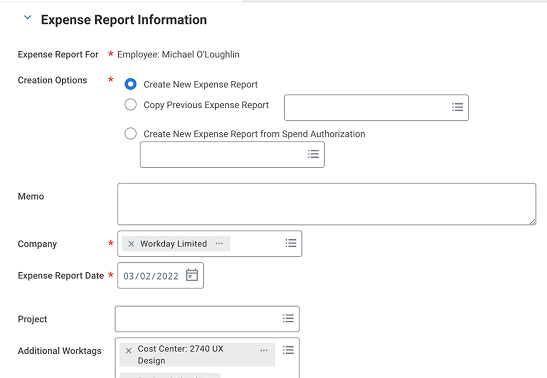Open related actions for Workday Limited
Image resolution: width=547 pixels, height=378 pixels.
[219, 243]
